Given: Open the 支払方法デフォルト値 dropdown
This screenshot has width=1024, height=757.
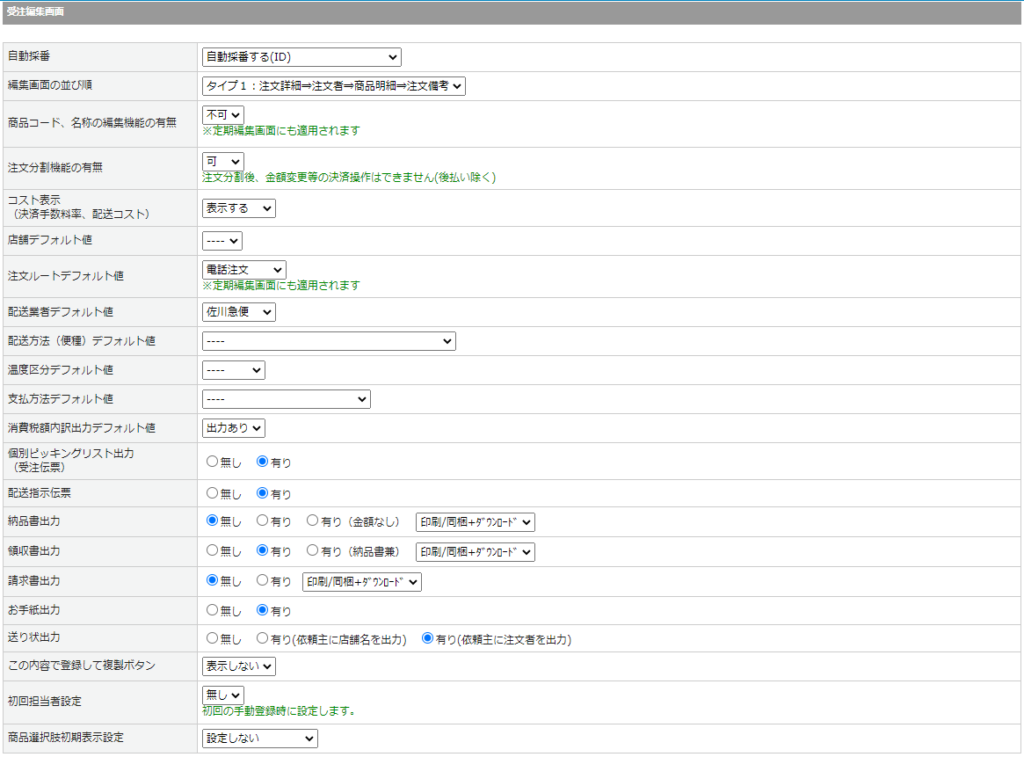Looking at the screenshot, I should point(286,399).
